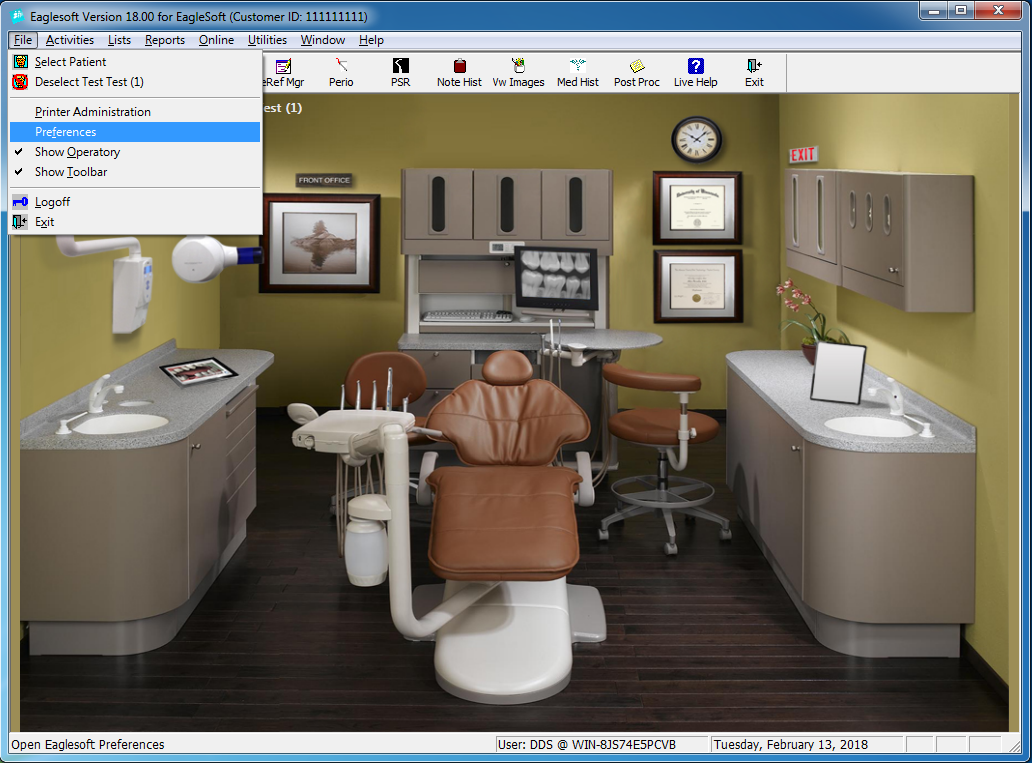Click the PSR toolbar icon

pos(400,72)
